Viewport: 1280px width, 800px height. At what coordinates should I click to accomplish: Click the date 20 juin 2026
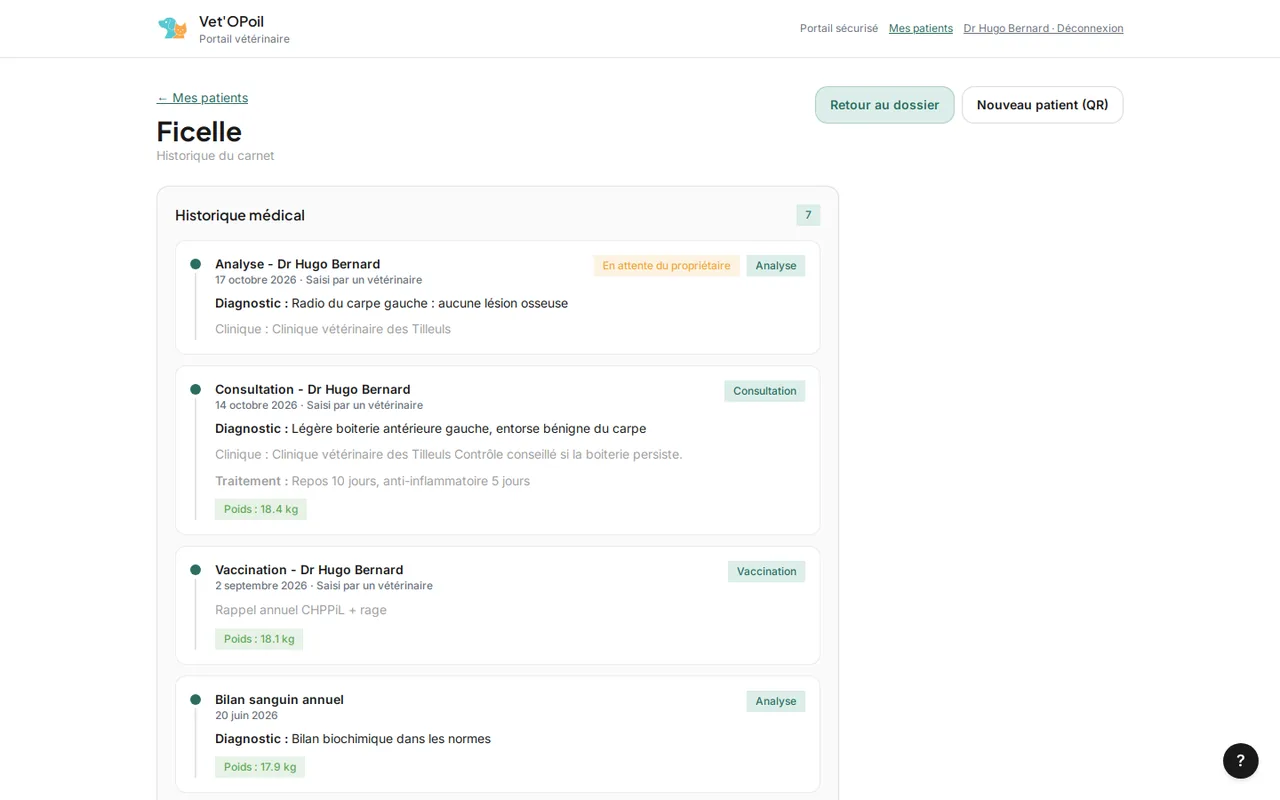(246, 716)
